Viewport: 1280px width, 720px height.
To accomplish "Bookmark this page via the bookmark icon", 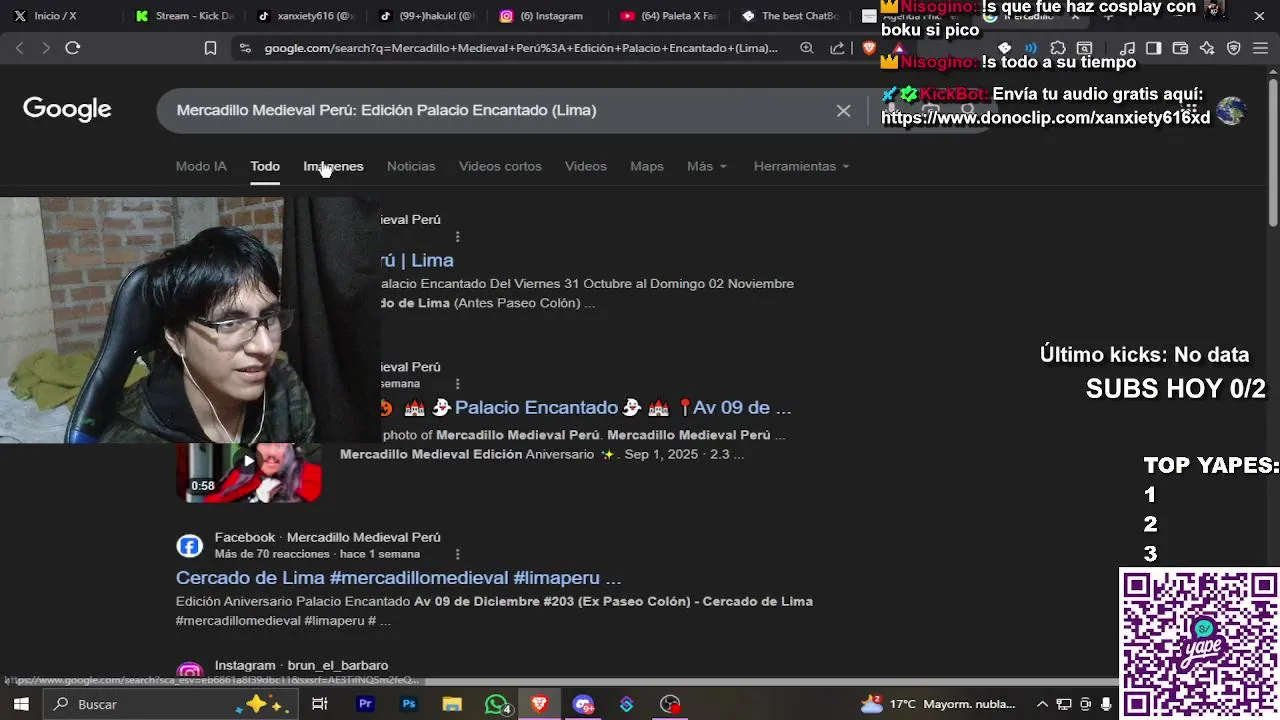I will (x=210, y=48).
